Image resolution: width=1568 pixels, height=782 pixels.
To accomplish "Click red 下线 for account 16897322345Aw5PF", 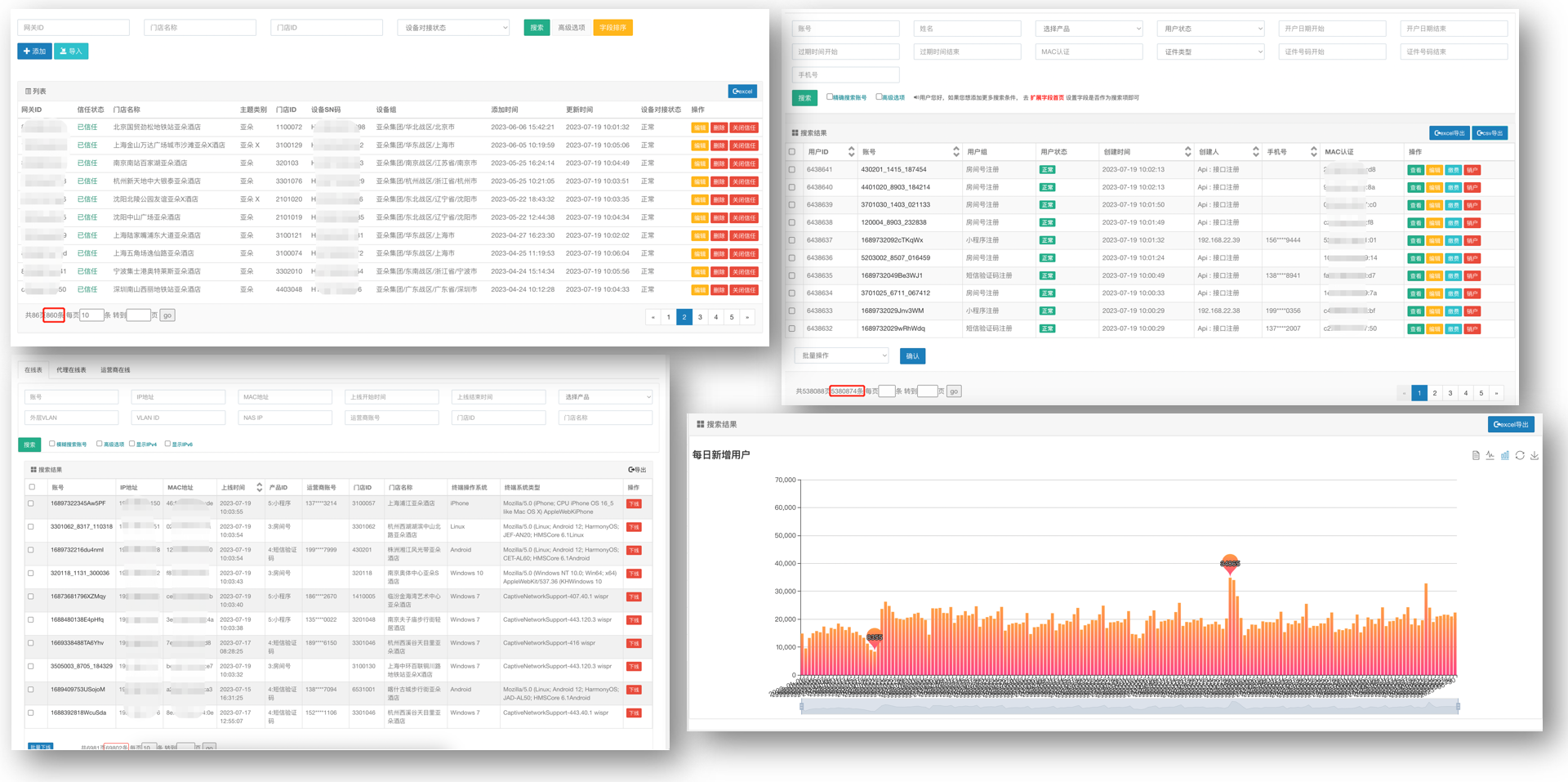I will 634,504.
